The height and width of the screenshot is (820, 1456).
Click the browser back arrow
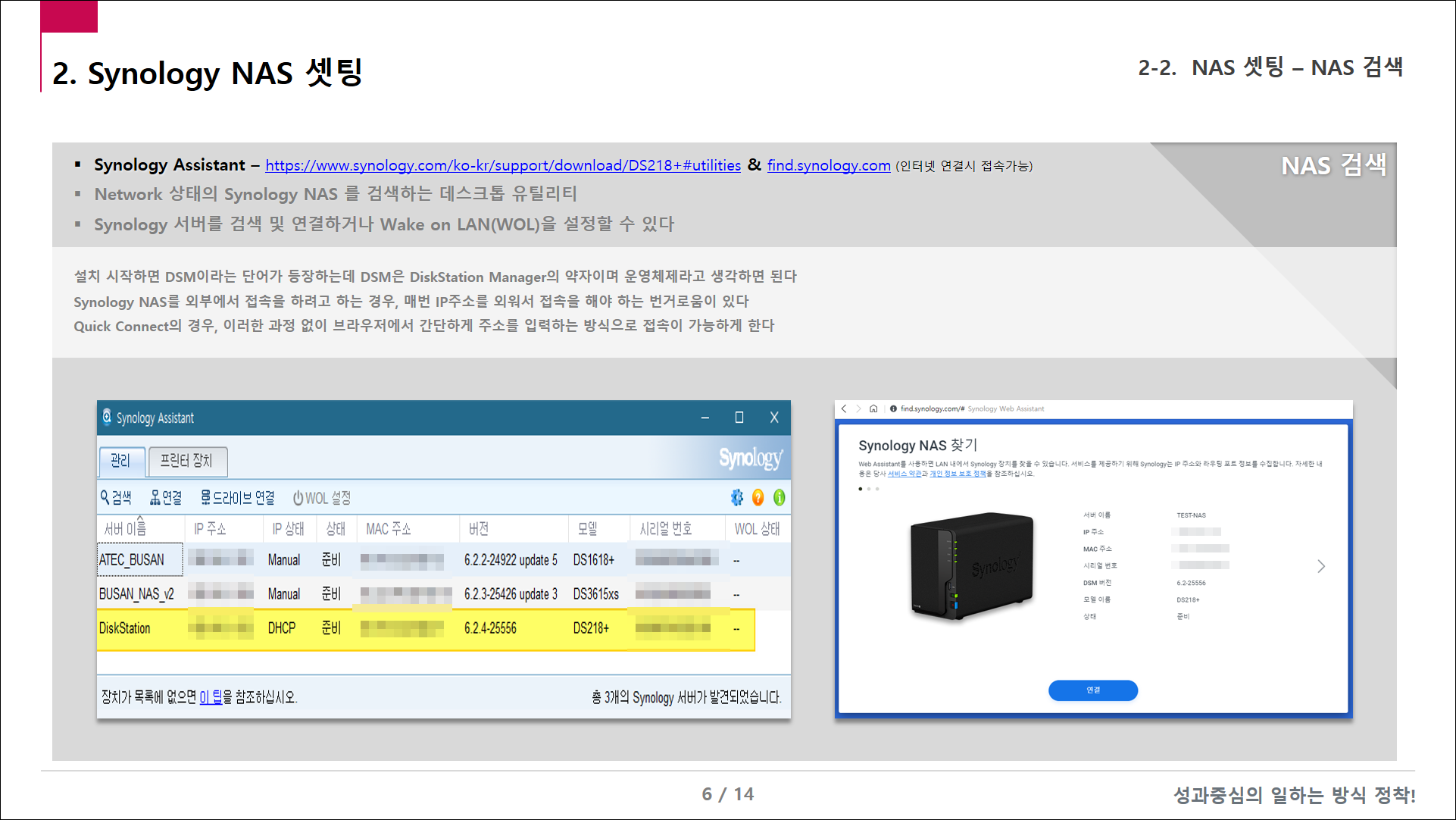click(844, 408)
